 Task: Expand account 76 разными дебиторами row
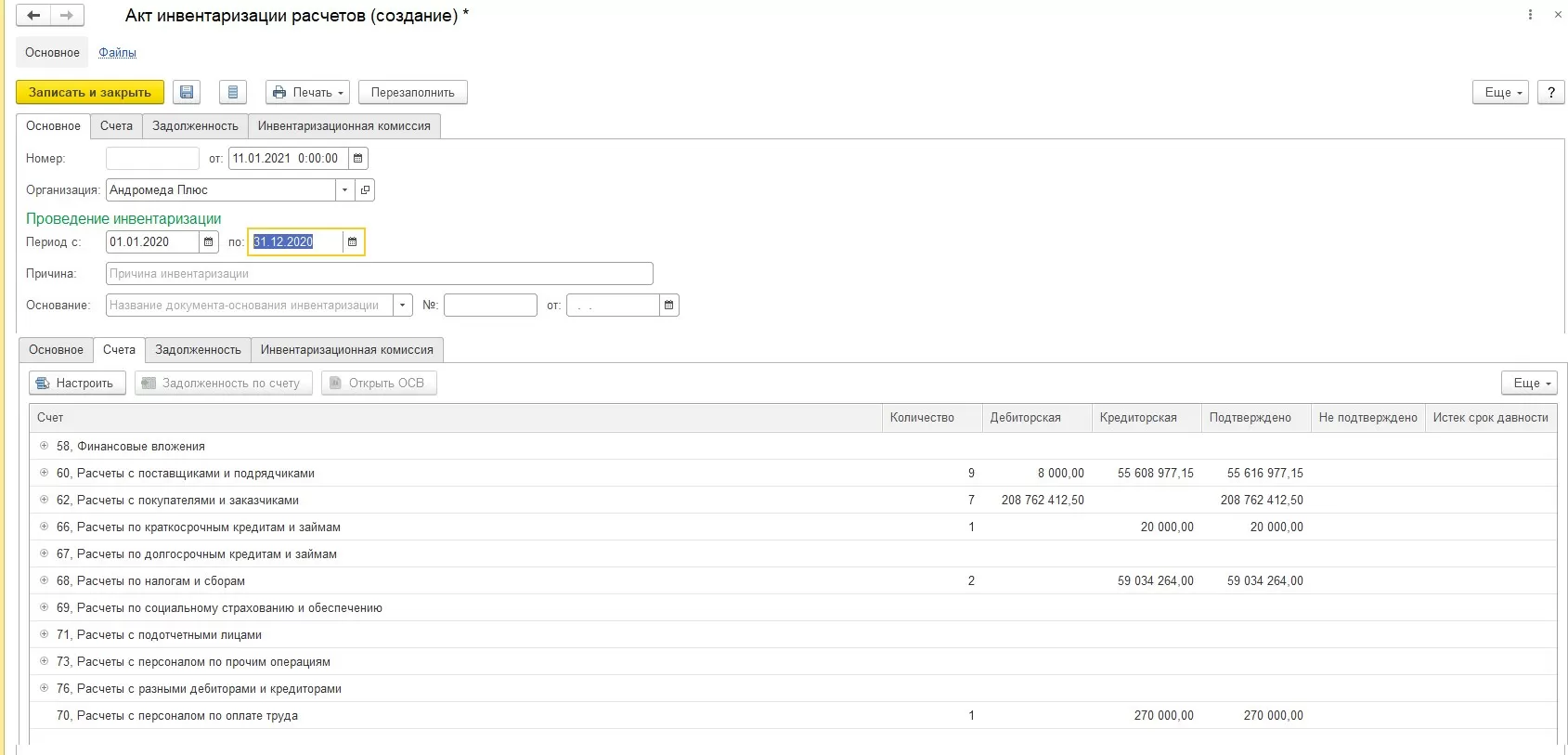[x=44, y=688]
